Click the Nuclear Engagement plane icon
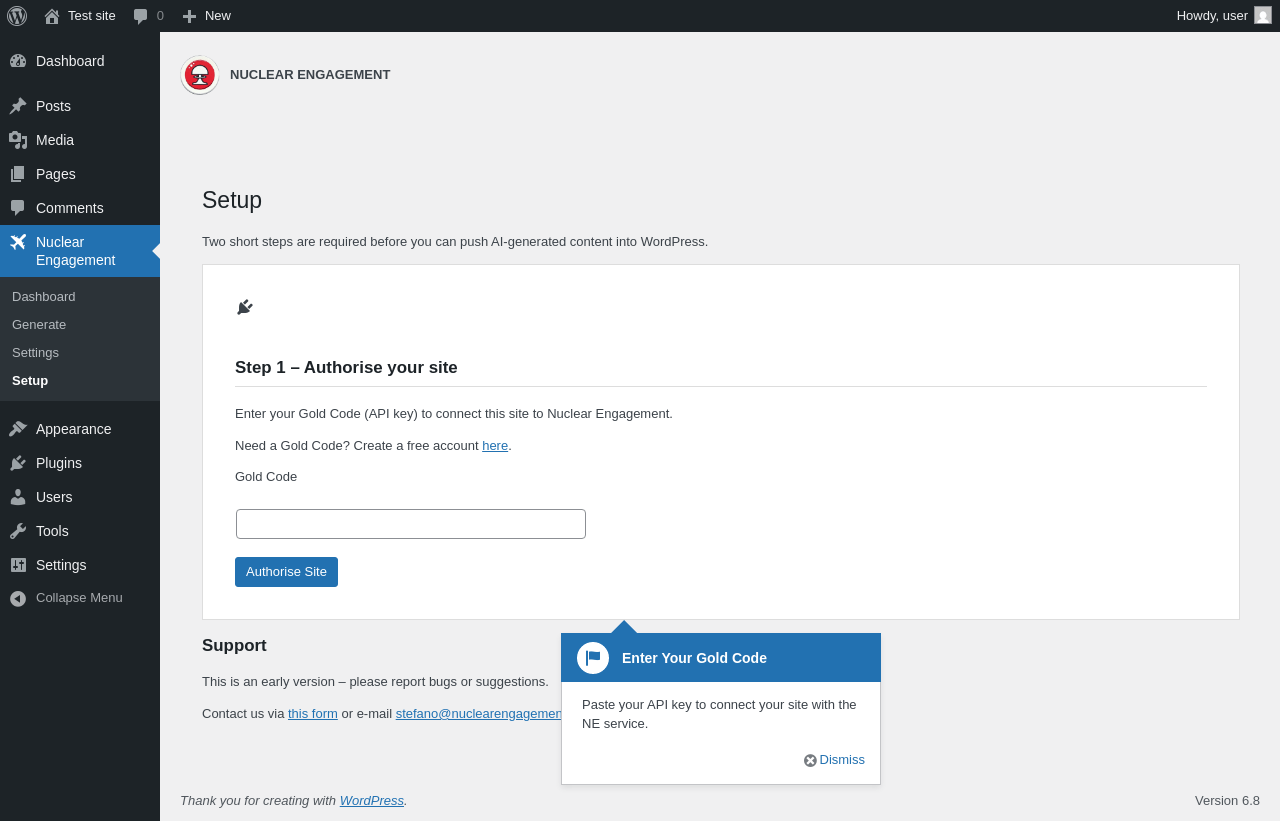 coord(18,242)
